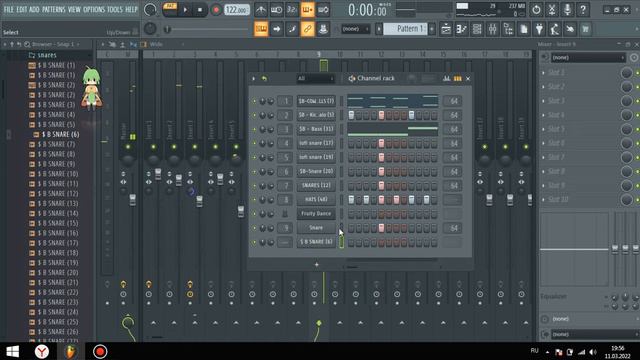Toggle the Slot 1 enable knob in the mixer
This screenshot has height=360, width=640.
627,73
